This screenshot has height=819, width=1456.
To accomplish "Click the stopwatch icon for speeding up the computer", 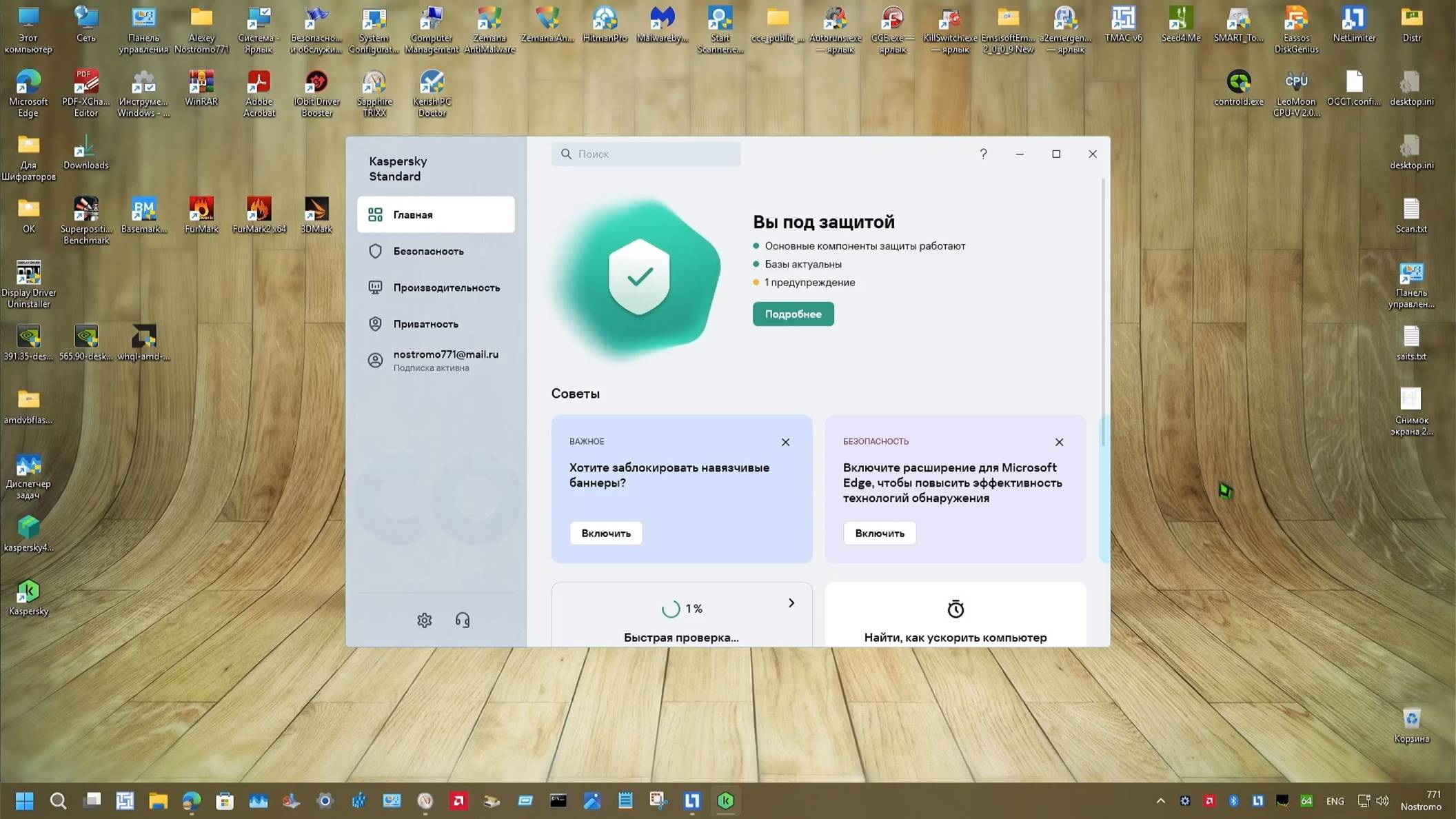I will click(x=955, y=609).
